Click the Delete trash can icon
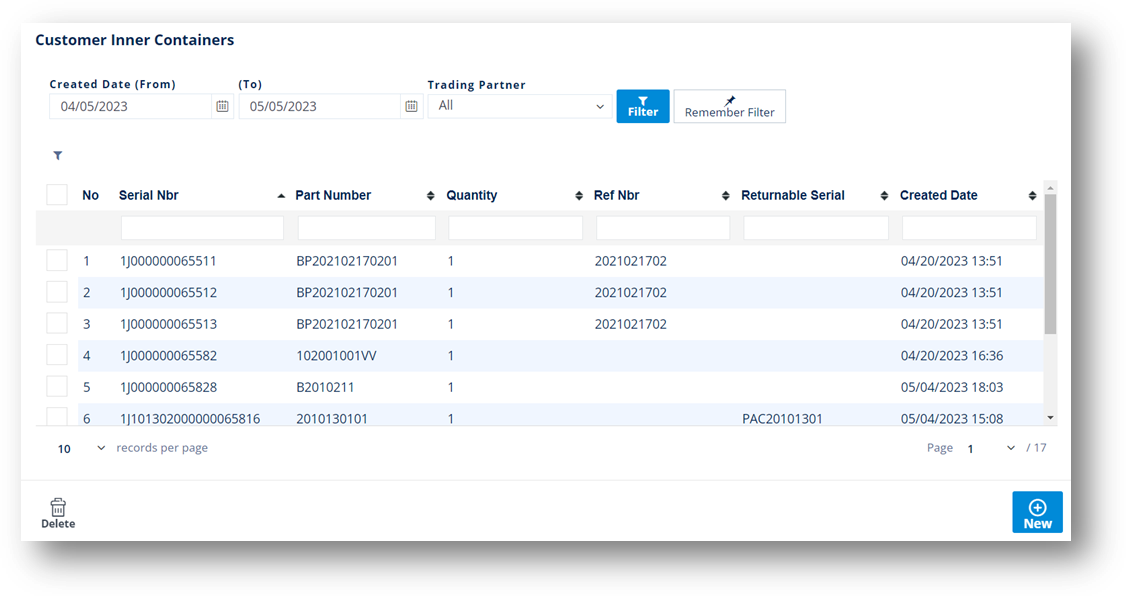Image resolution: width=1126 pixels, height=596 pixels. [58, 508]
